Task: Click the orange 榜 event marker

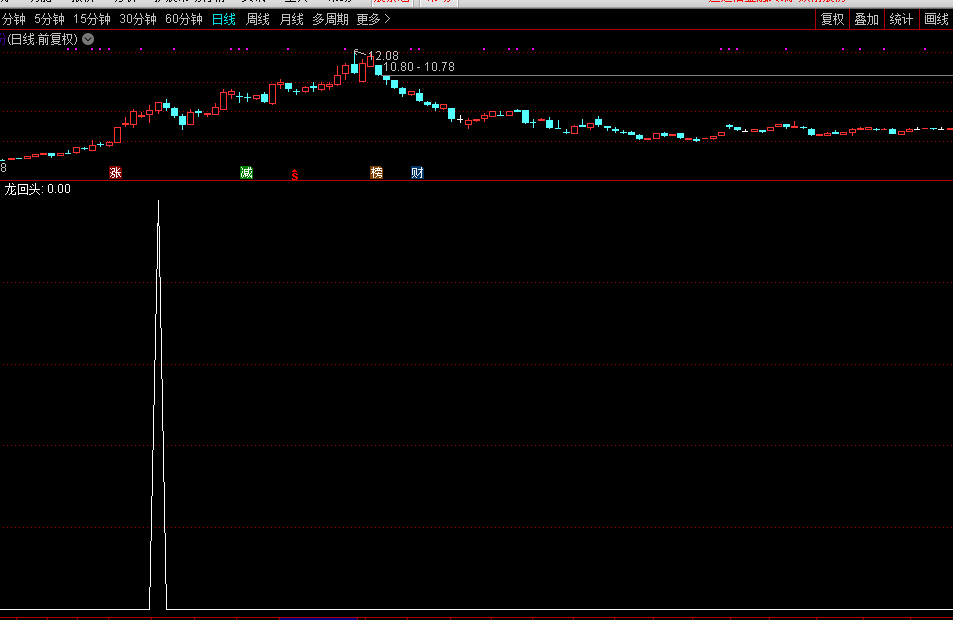Action: click(376, 173)
